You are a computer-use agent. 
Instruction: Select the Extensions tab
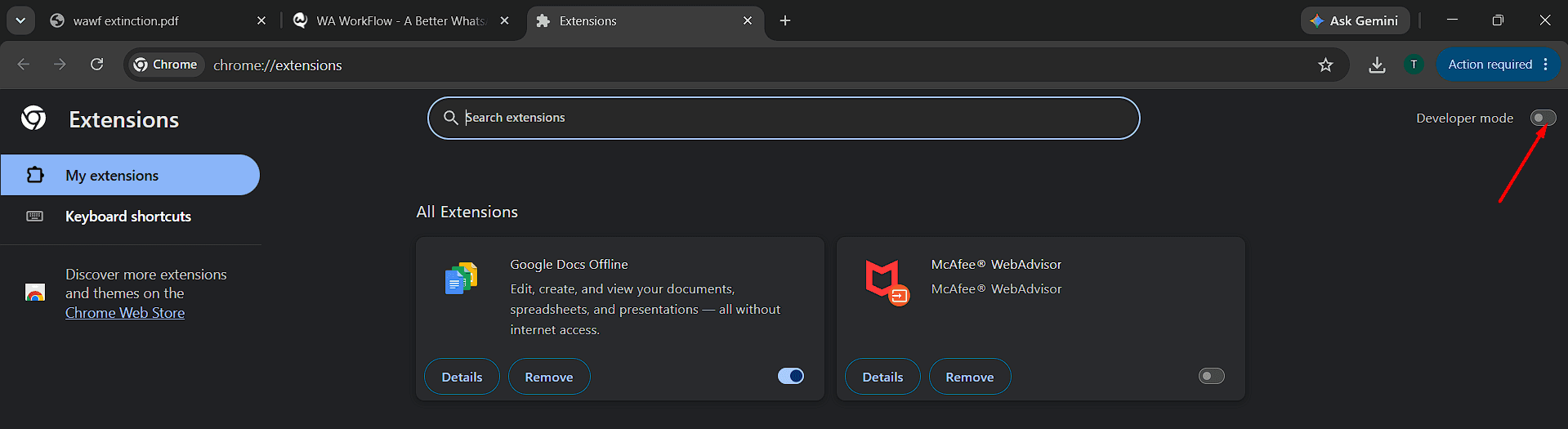pyautogui.click(x=646, y=20)
